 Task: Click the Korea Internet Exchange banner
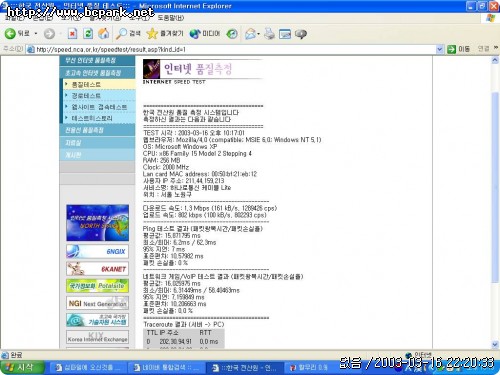coord(97,337)
